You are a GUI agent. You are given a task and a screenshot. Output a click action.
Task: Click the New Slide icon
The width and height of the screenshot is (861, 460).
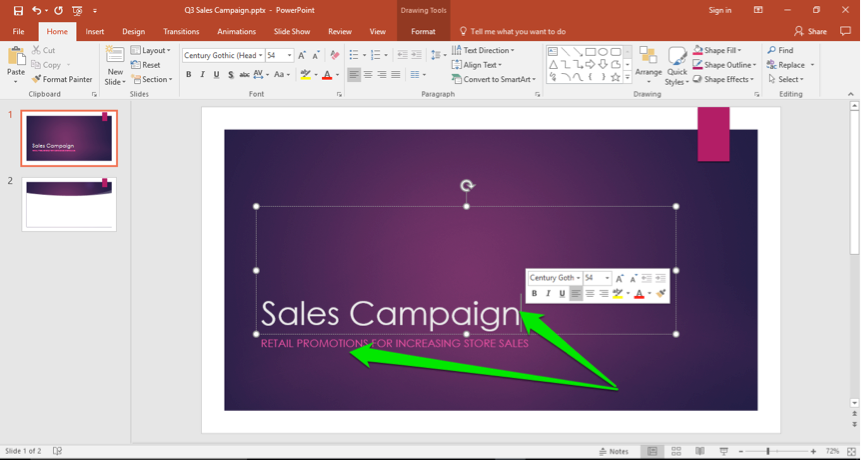[x=115, y=55]
